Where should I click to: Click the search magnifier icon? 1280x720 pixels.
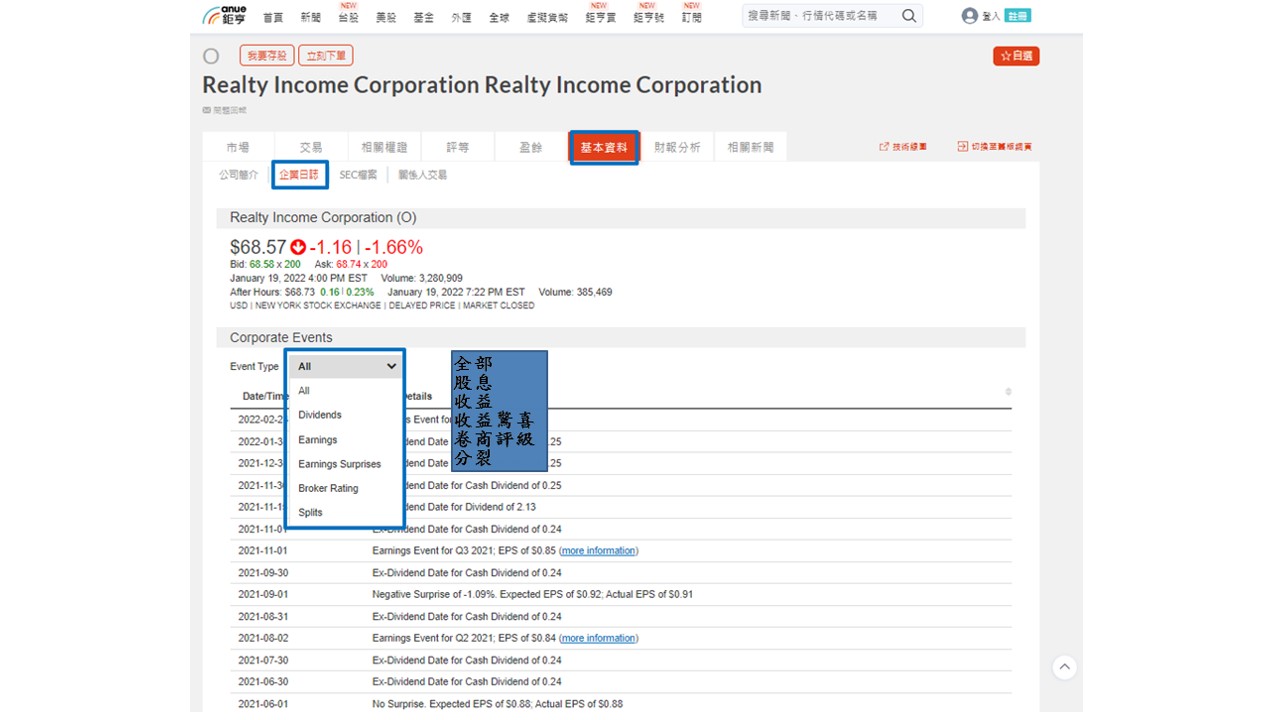pyautogui.click(x=909, y=16)
